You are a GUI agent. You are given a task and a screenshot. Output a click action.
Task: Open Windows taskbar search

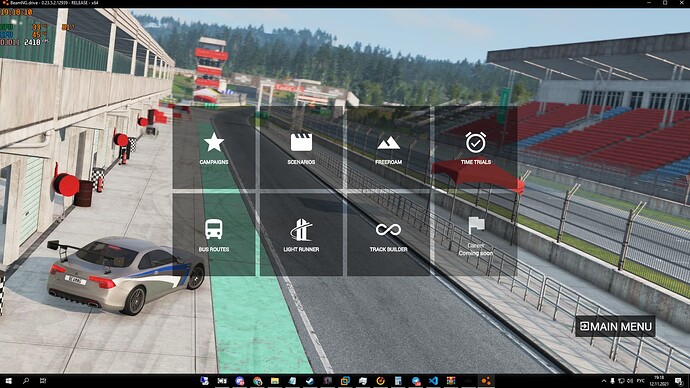26,381
